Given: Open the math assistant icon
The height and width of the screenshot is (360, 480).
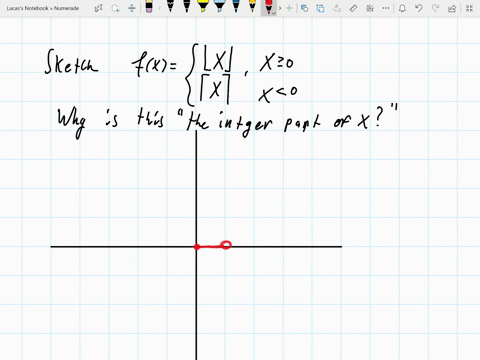Looking at the screenshot, I should point(370,8).
